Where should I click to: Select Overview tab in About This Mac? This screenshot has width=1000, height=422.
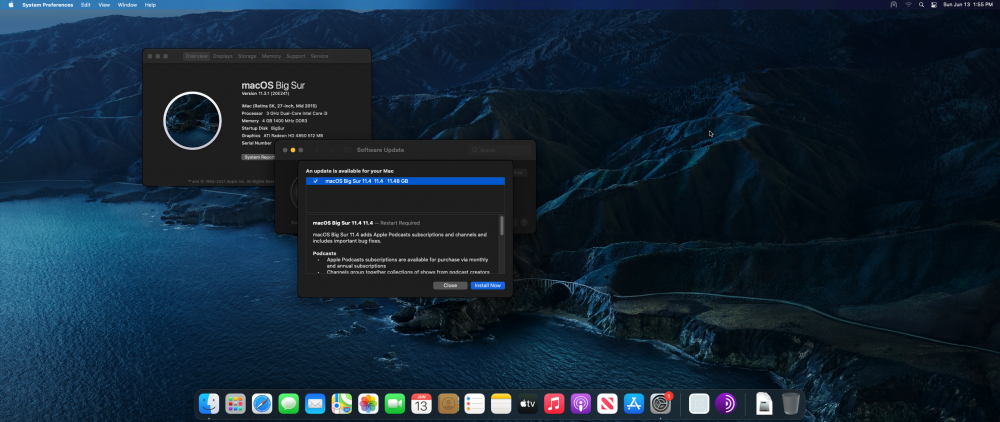point(196,56)
